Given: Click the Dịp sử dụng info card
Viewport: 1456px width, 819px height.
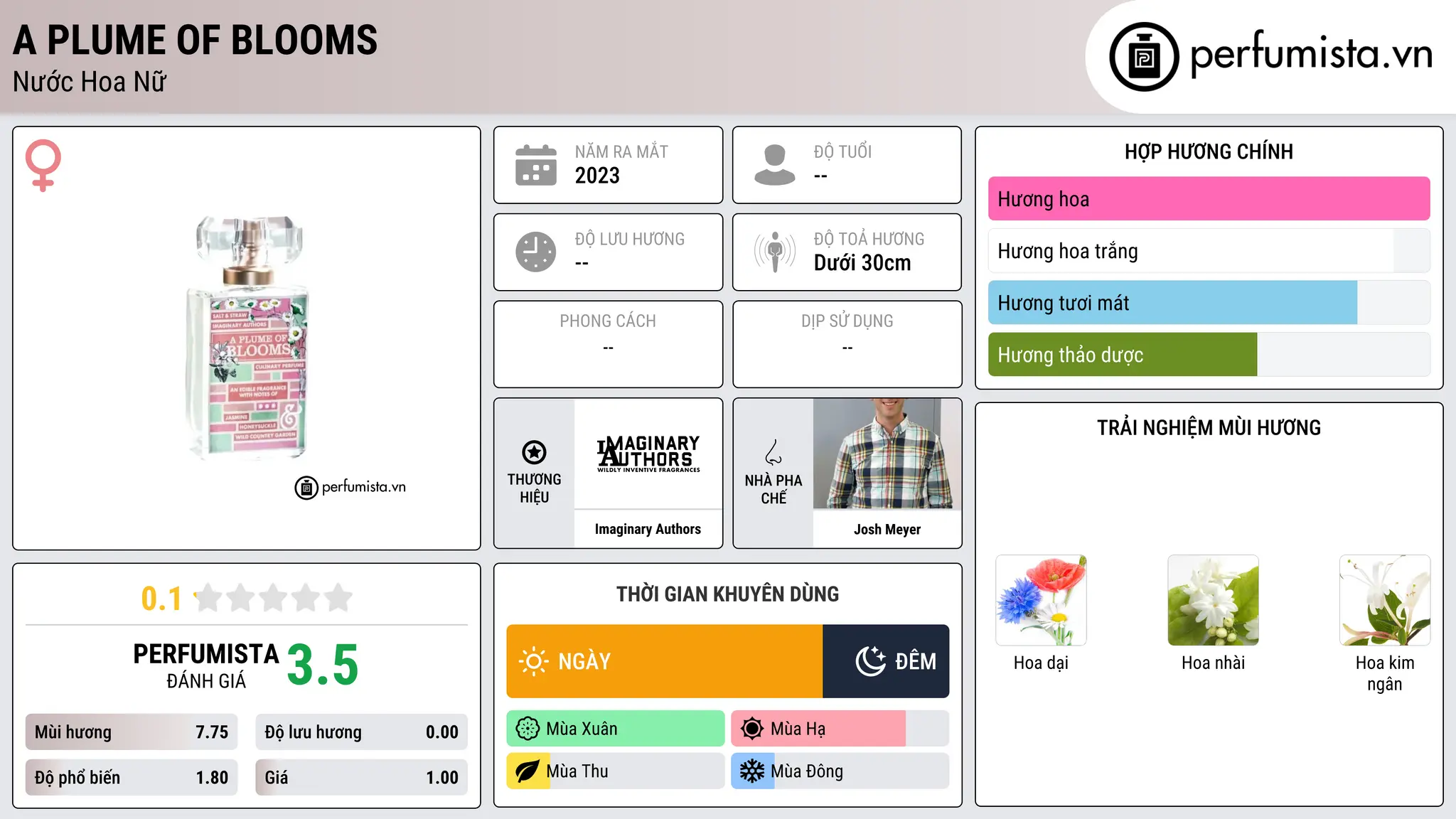Looking at the screenshot, I should tap(847, 344).
